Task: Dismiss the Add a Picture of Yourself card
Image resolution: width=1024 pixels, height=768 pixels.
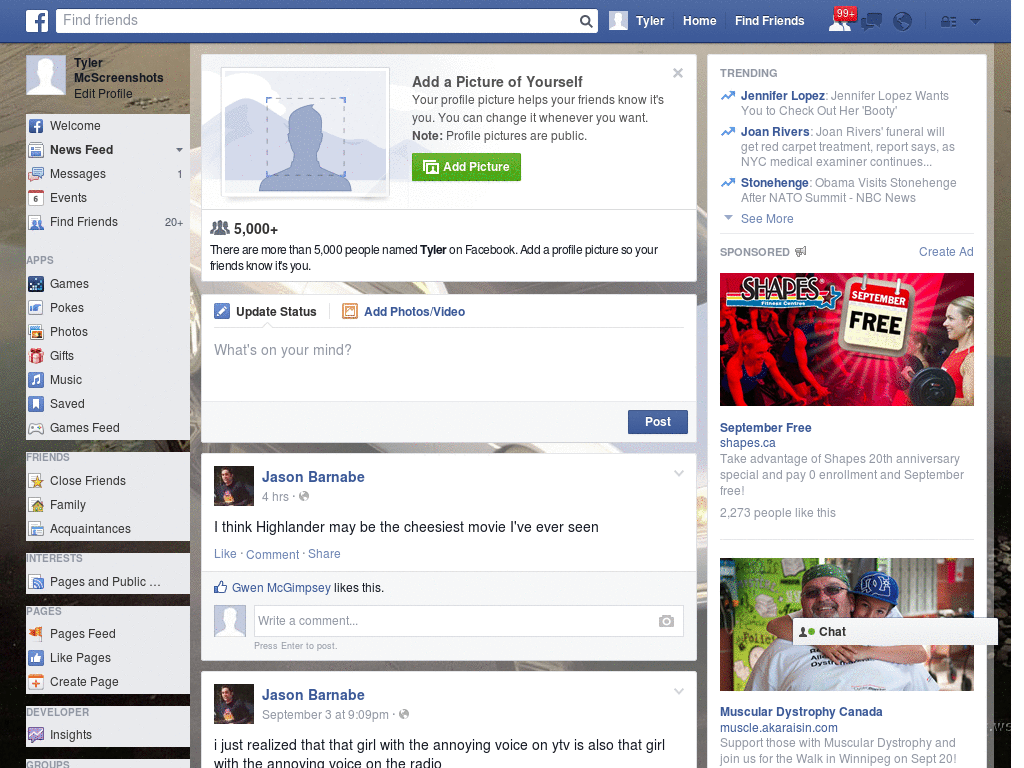Action: point(678,72)
